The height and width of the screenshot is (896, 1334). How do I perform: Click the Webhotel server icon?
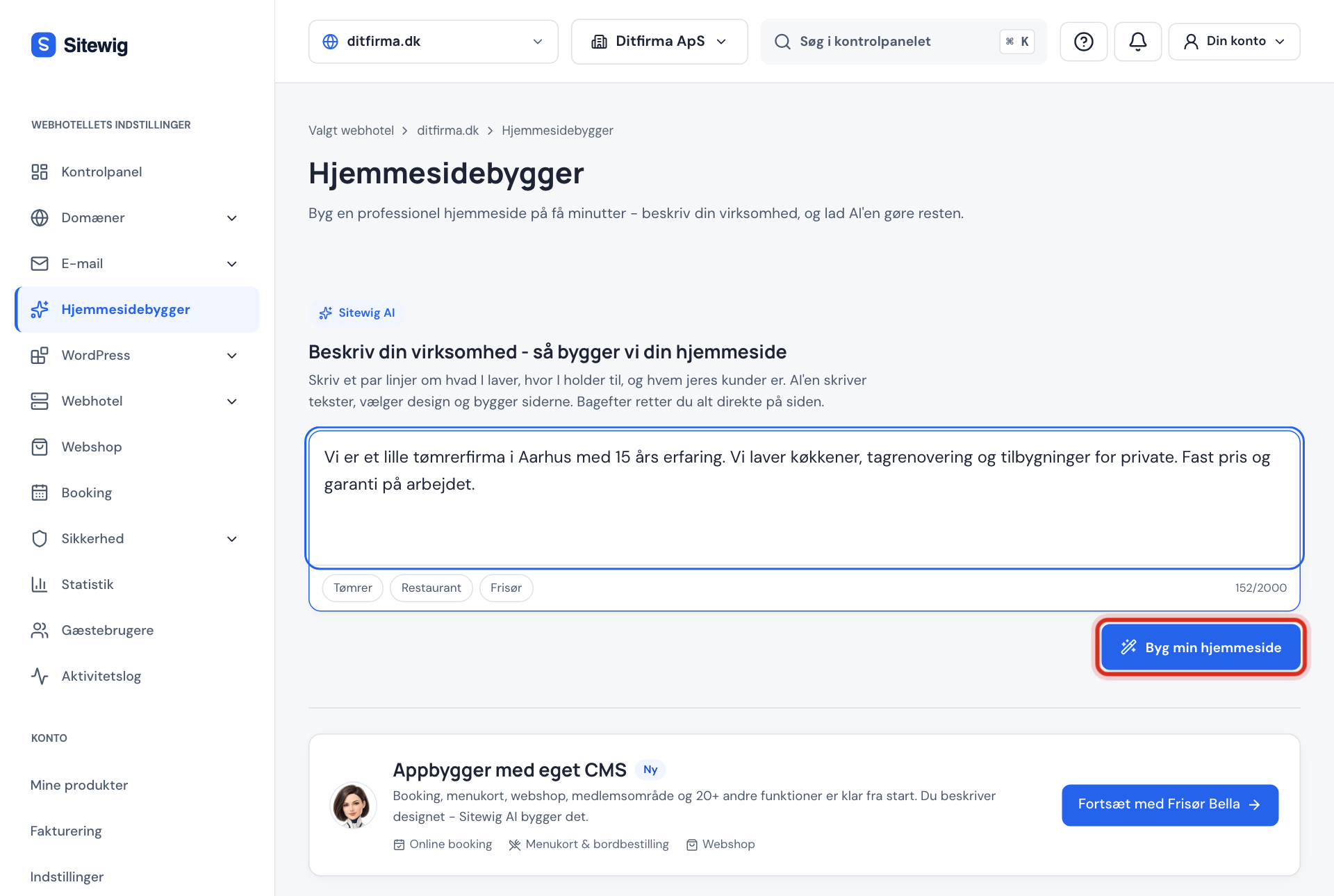(x=40, y=401)
